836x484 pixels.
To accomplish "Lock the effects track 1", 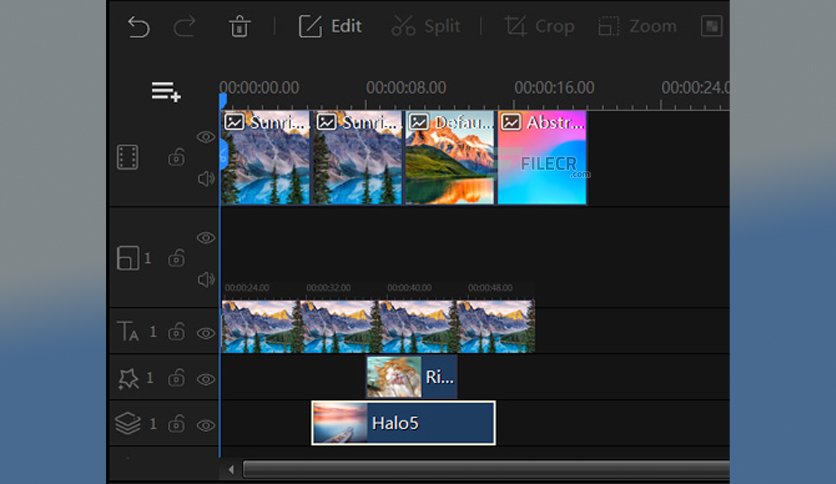I will coord(176,378).
